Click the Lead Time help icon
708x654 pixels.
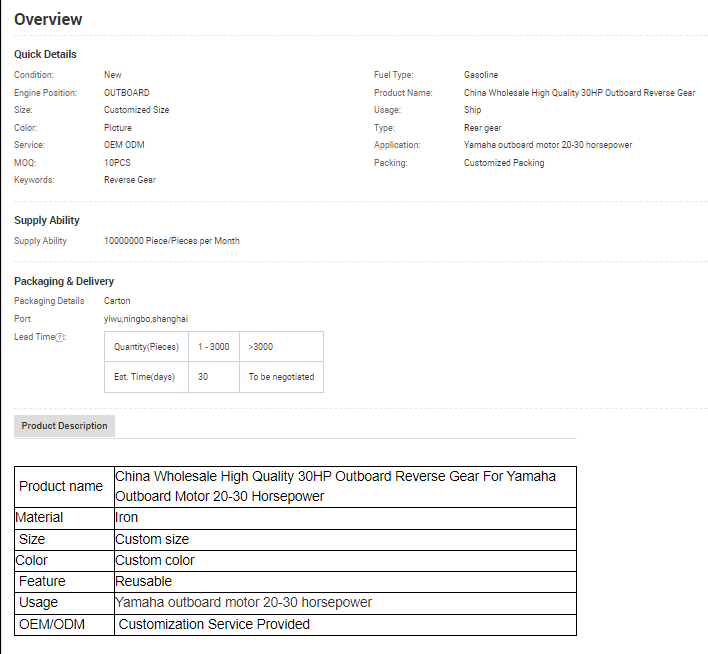(x=60, y=337)
